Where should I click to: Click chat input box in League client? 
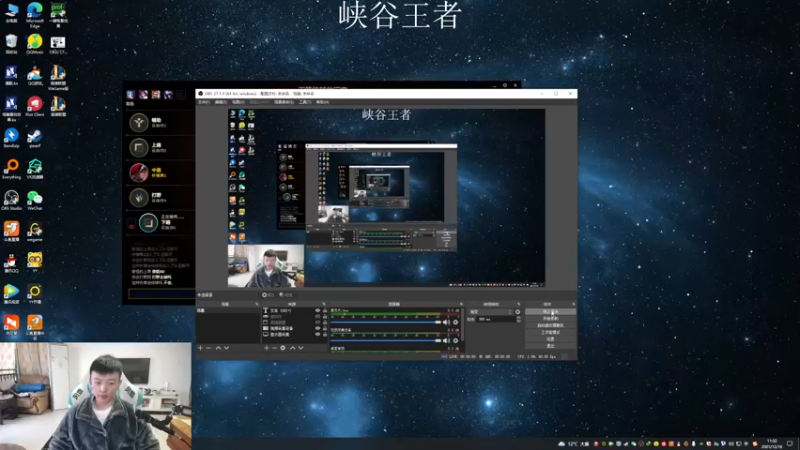tap(161, 293)
